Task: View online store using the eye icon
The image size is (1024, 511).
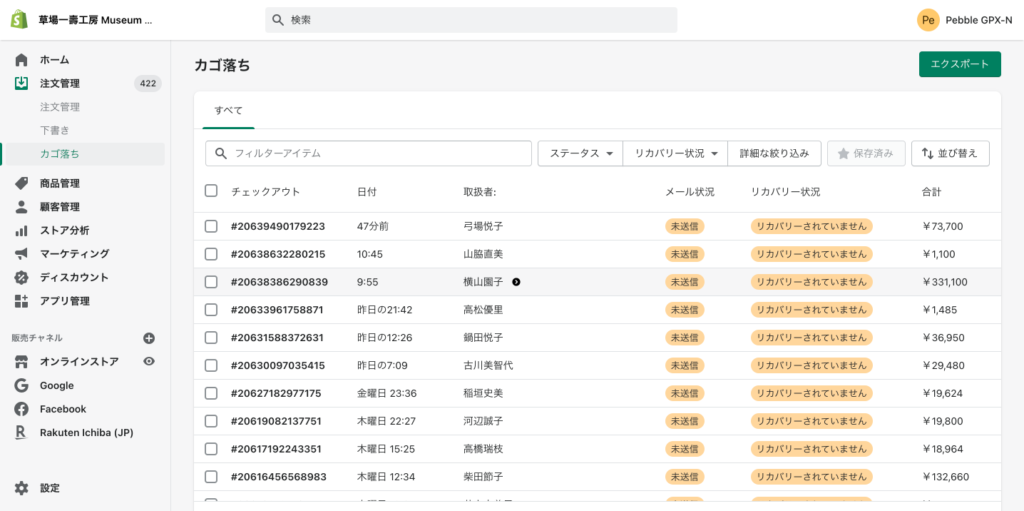Action: coord(149,361)
